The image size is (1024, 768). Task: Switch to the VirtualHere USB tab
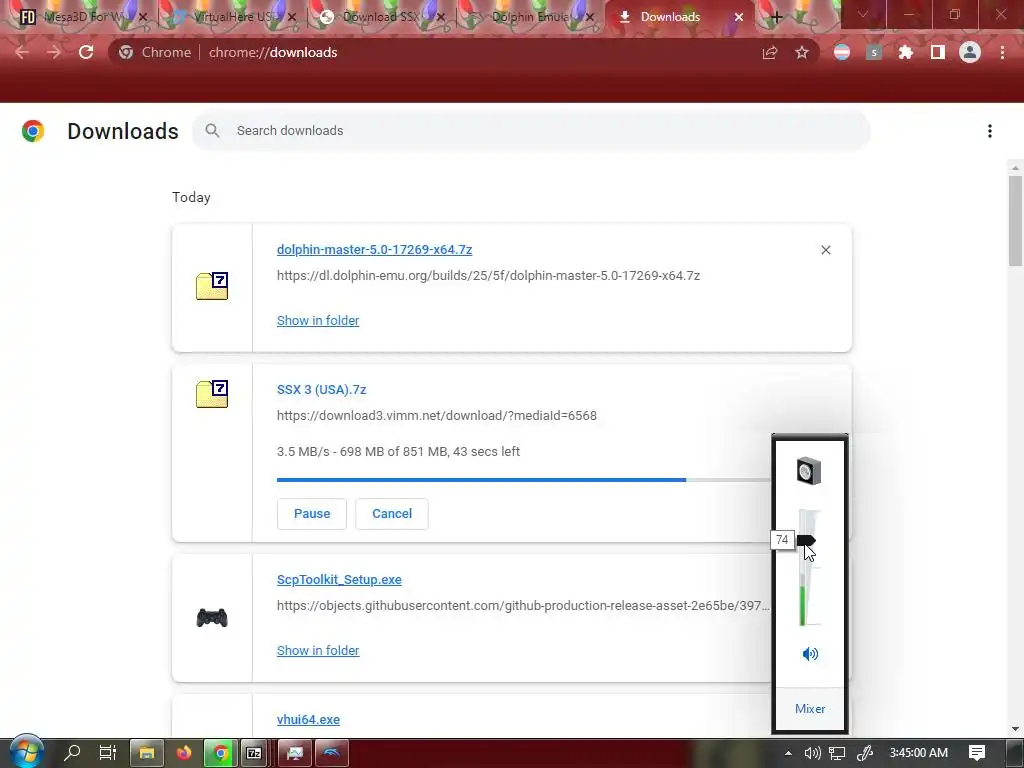(228, 16)
